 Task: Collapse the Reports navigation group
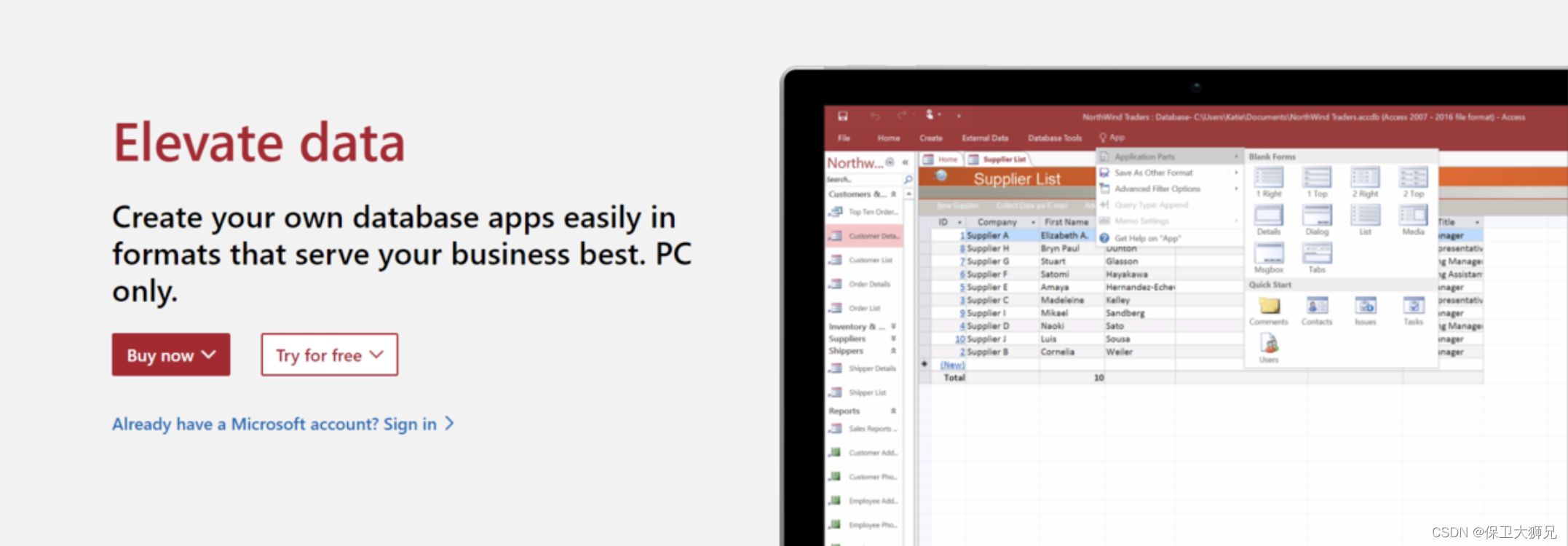click(x=863, y=411)
